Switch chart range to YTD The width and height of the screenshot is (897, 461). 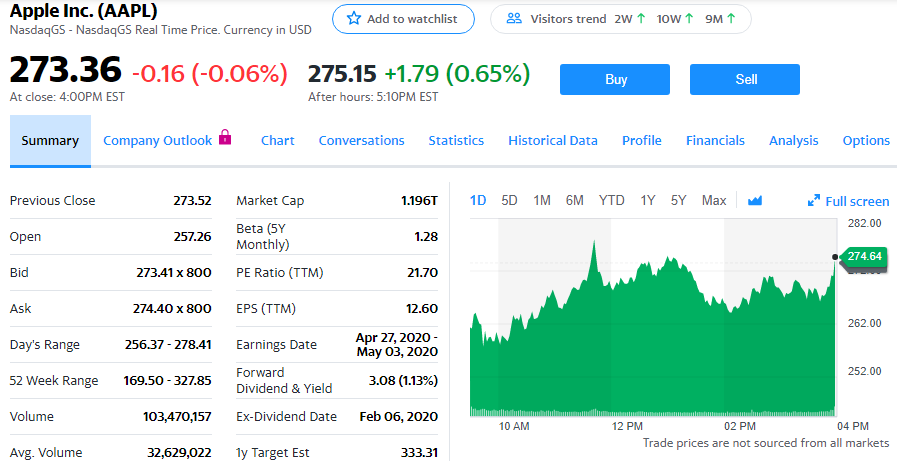click(611, 201)
